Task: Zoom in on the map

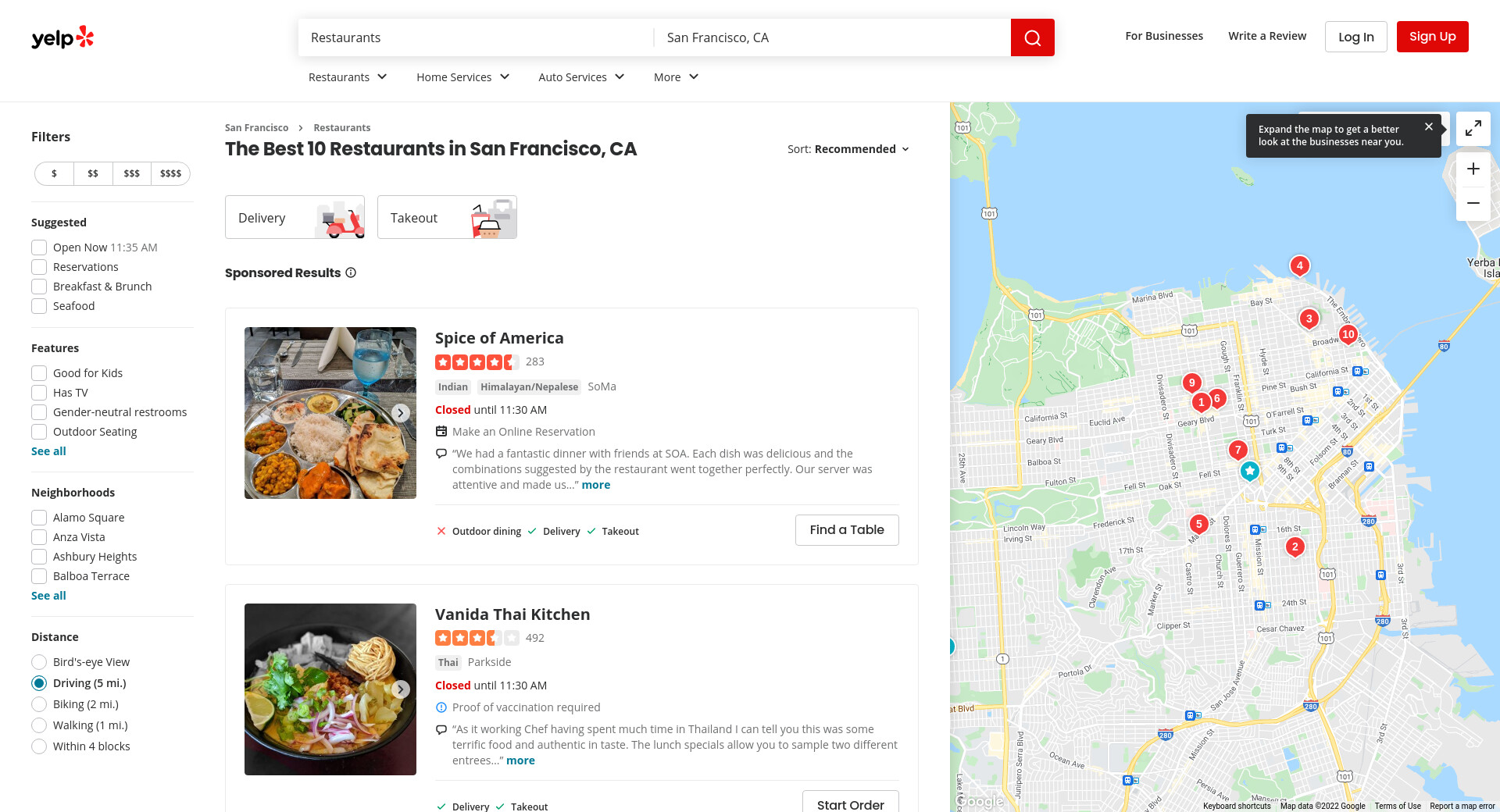Action: click(x=1473, y=169)
